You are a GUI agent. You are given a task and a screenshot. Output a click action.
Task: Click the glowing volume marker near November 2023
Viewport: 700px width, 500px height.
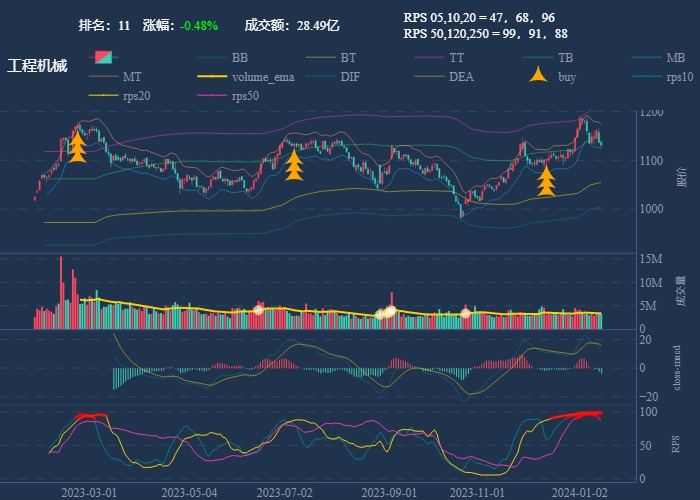pos(466,313)
